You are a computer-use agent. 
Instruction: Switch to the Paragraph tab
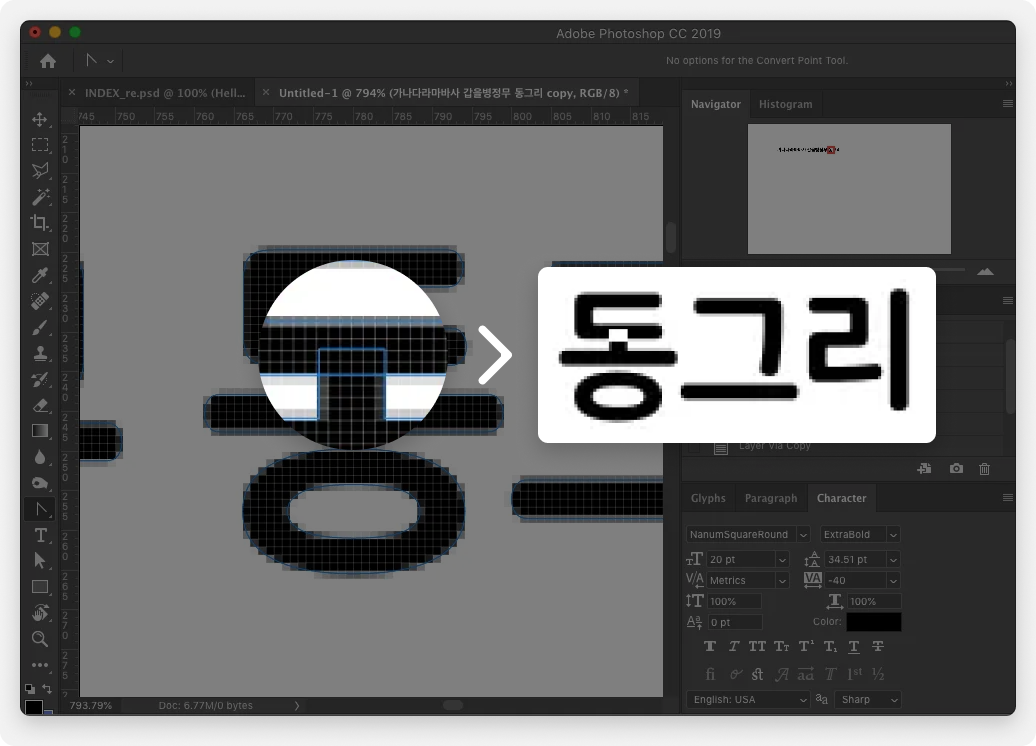click(x=771, y=498)
